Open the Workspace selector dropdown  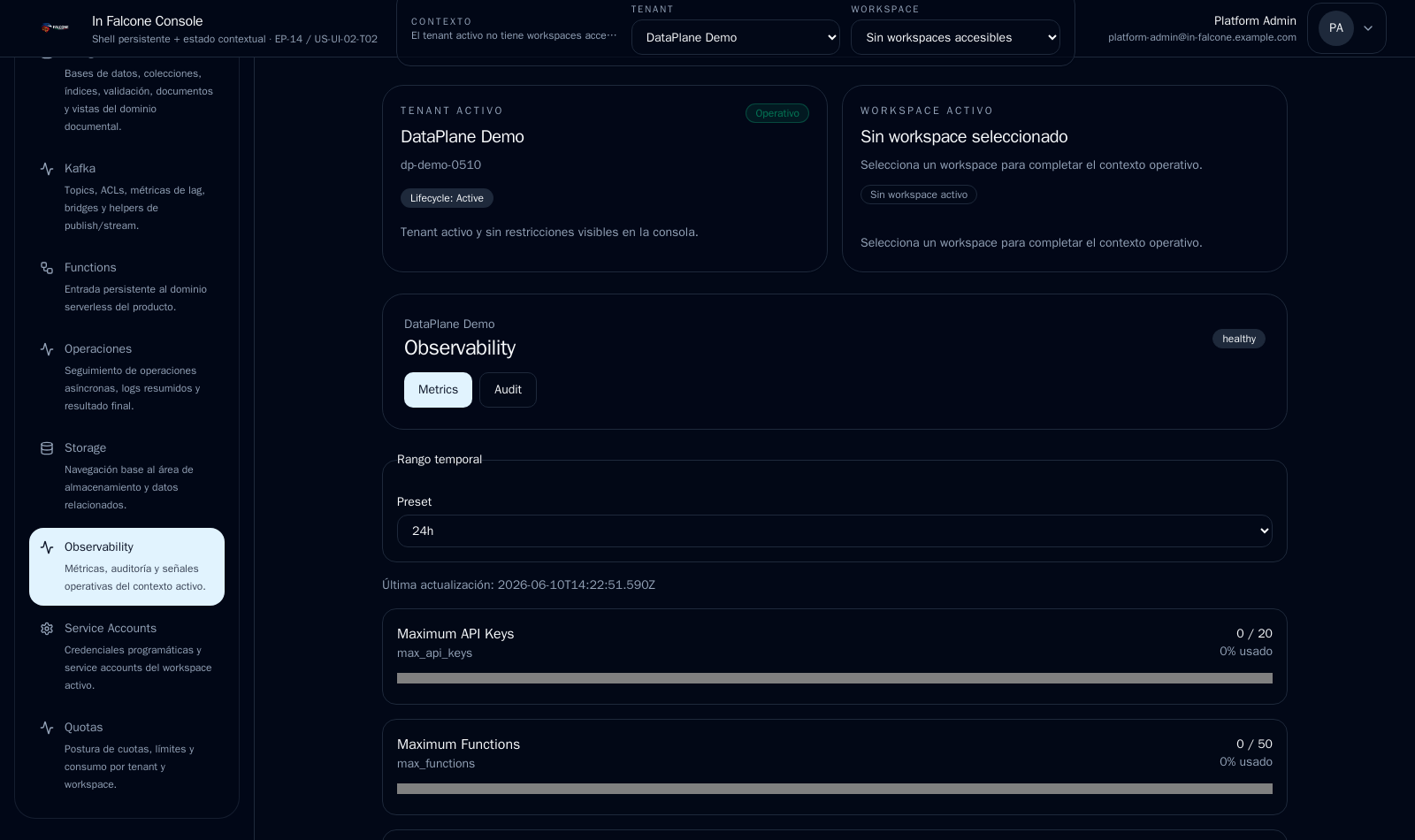(955, 37)
